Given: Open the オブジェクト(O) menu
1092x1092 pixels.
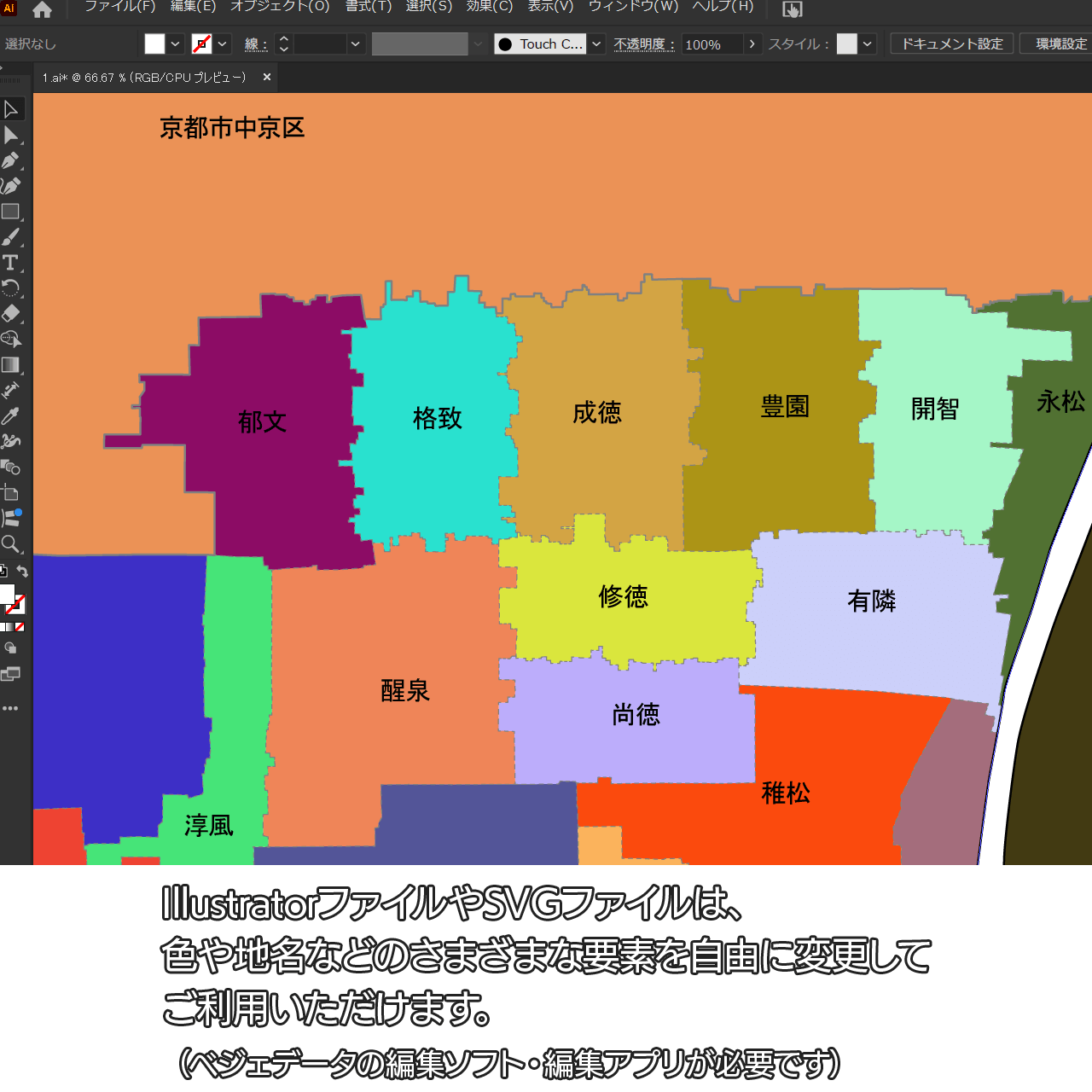Looking at the screenshot, I should 280,7.
